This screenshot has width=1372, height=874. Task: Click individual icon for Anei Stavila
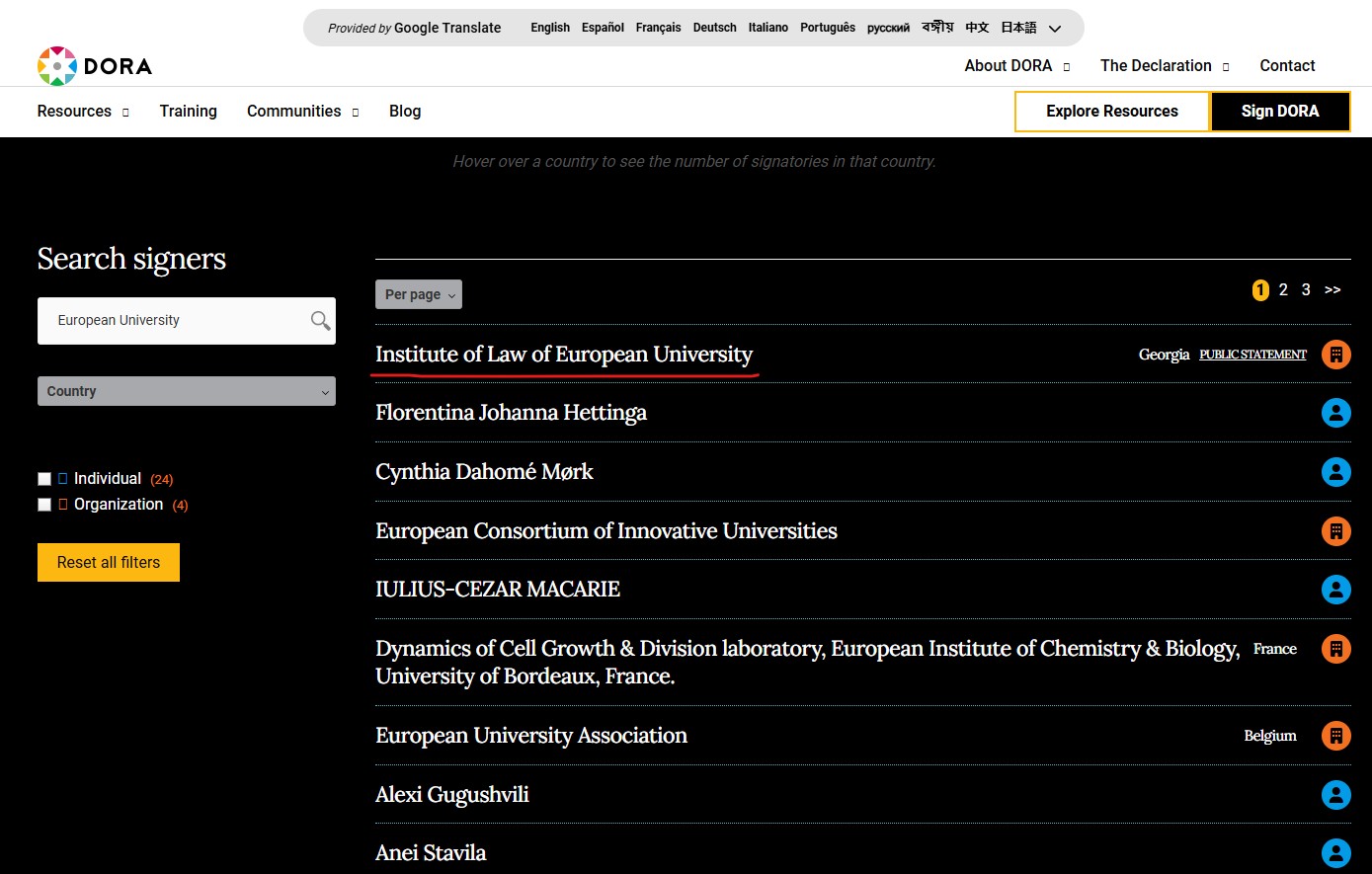point(1335,853)
